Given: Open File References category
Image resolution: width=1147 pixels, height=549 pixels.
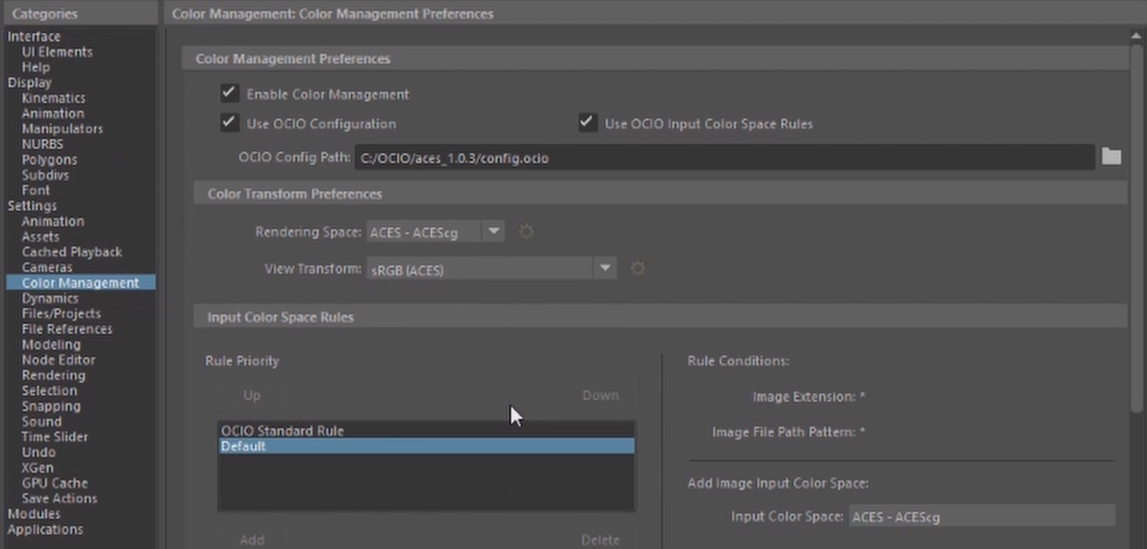Looking at the screenshot, I should click(x=67, y=329).
